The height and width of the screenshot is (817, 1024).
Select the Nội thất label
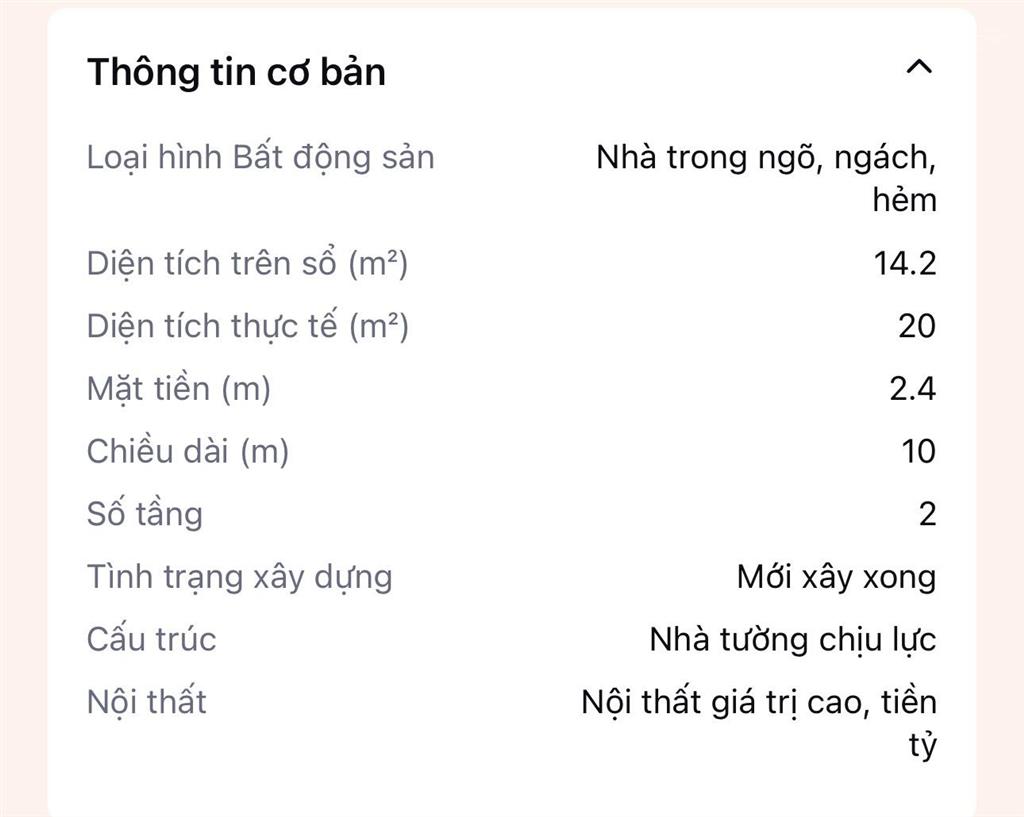(145, 702)
